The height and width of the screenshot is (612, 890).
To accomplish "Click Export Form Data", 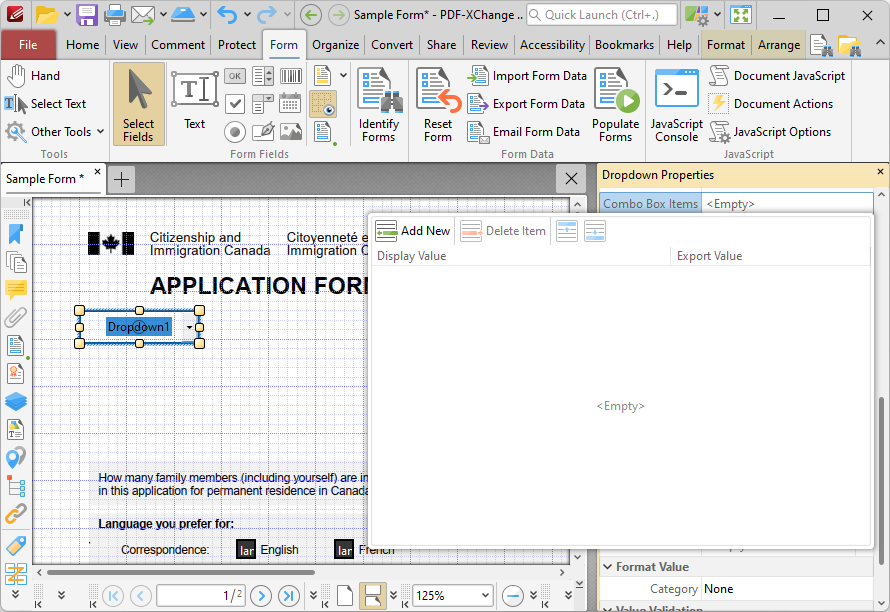I will tap(526, 104).
